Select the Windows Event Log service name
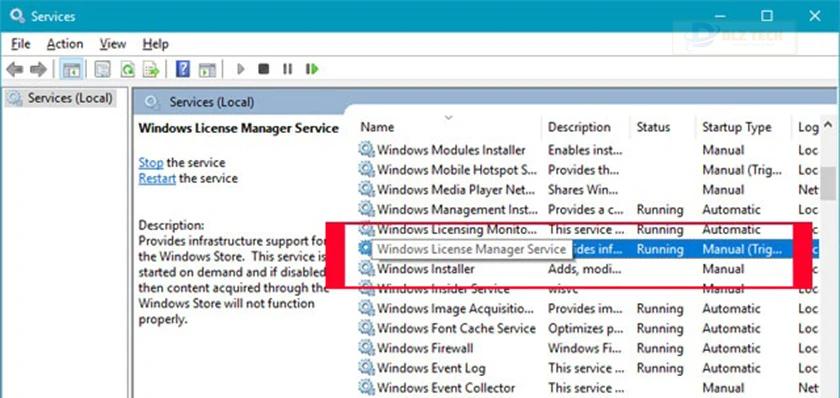 tap(431, 368)
